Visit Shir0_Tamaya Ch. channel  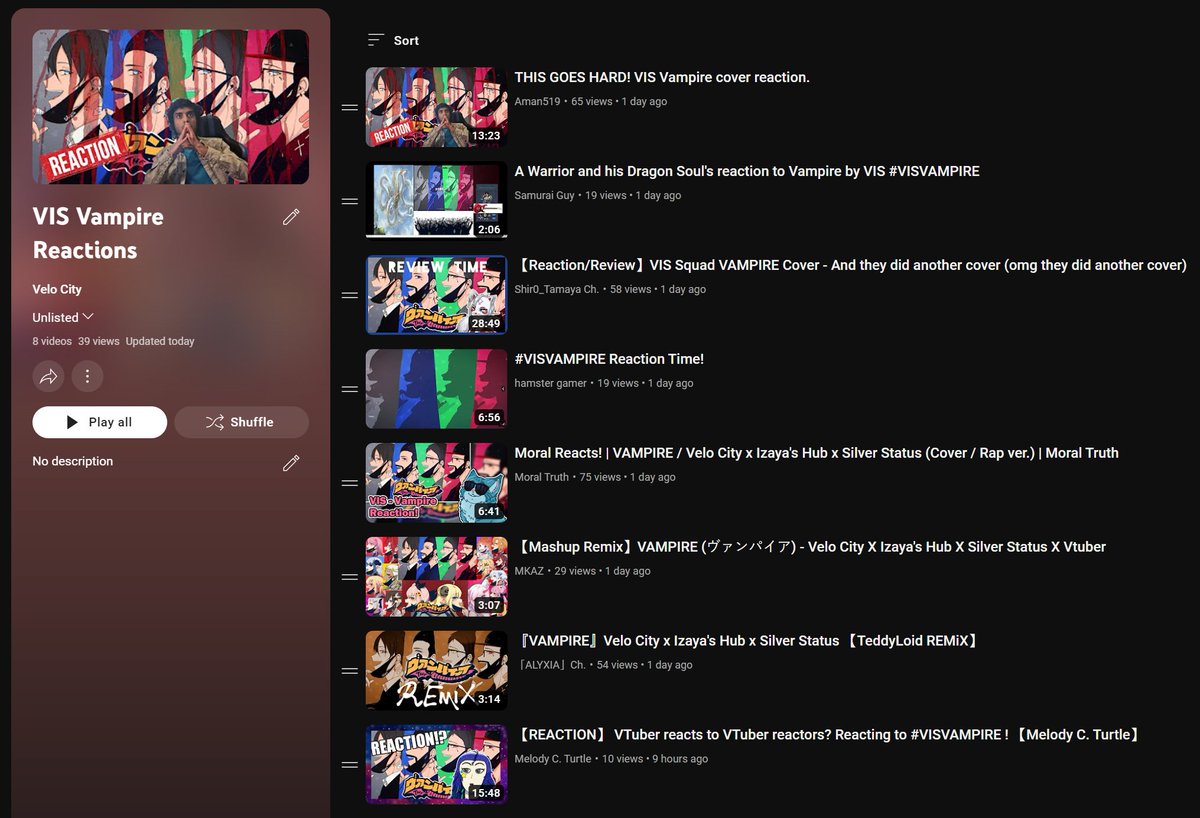(556, 289)
